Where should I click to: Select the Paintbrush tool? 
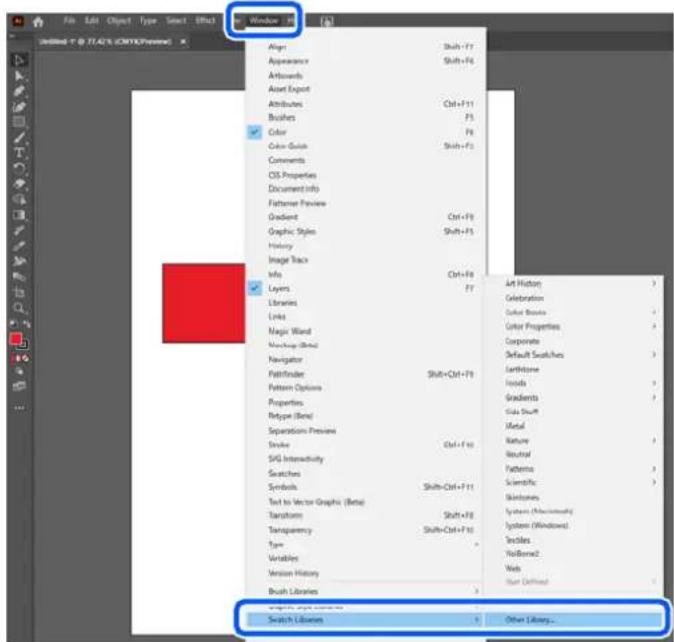18,138
